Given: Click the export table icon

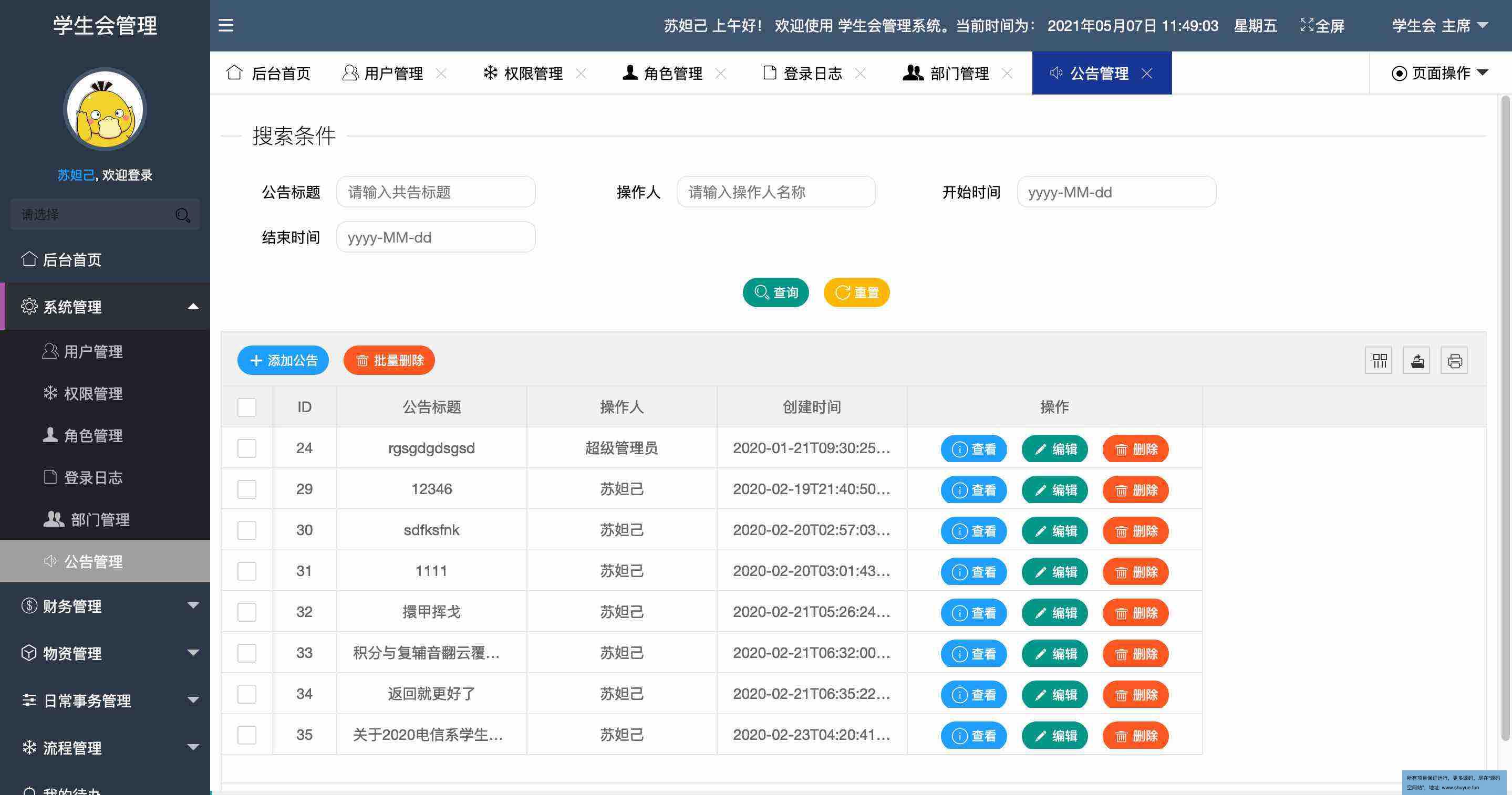Looking at the screenshot, I should coord(1416,360).
